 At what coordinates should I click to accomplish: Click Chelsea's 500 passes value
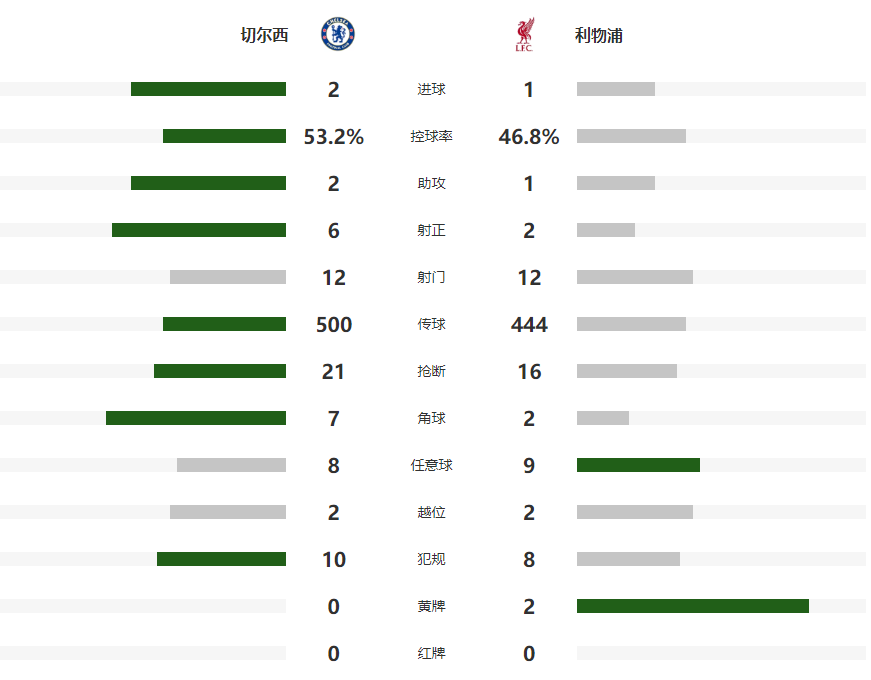click(333, 325)
